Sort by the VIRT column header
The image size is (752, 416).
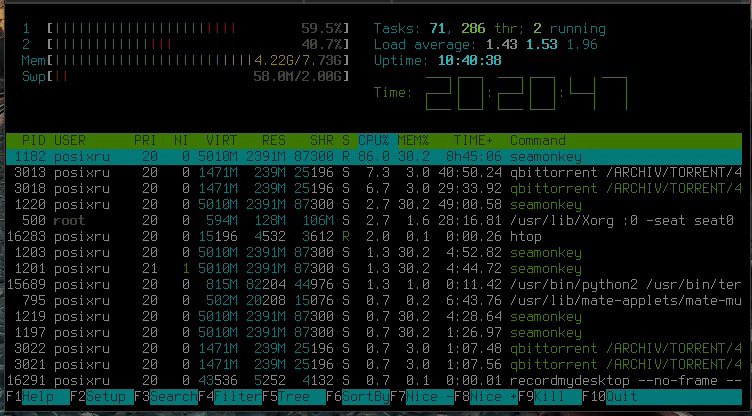click(222, 141)
